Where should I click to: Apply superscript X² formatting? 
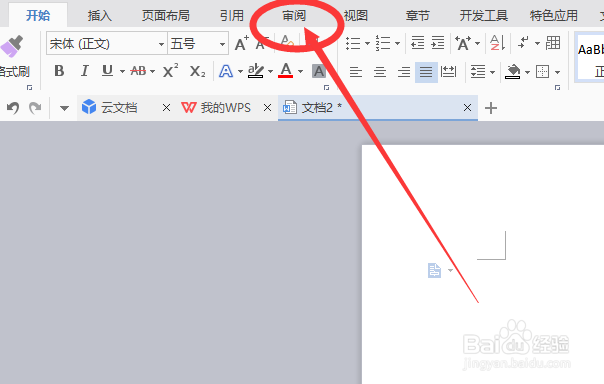(170, 70)
